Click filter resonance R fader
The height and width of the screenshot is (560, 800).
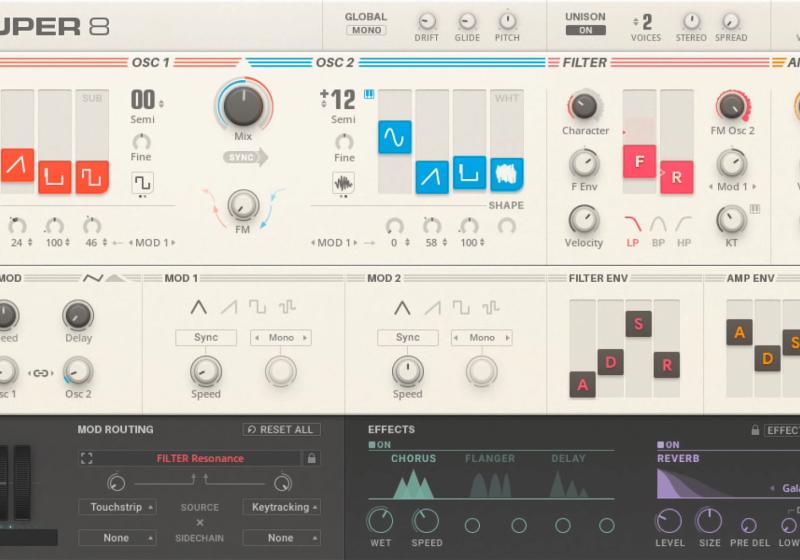[677, 177]
